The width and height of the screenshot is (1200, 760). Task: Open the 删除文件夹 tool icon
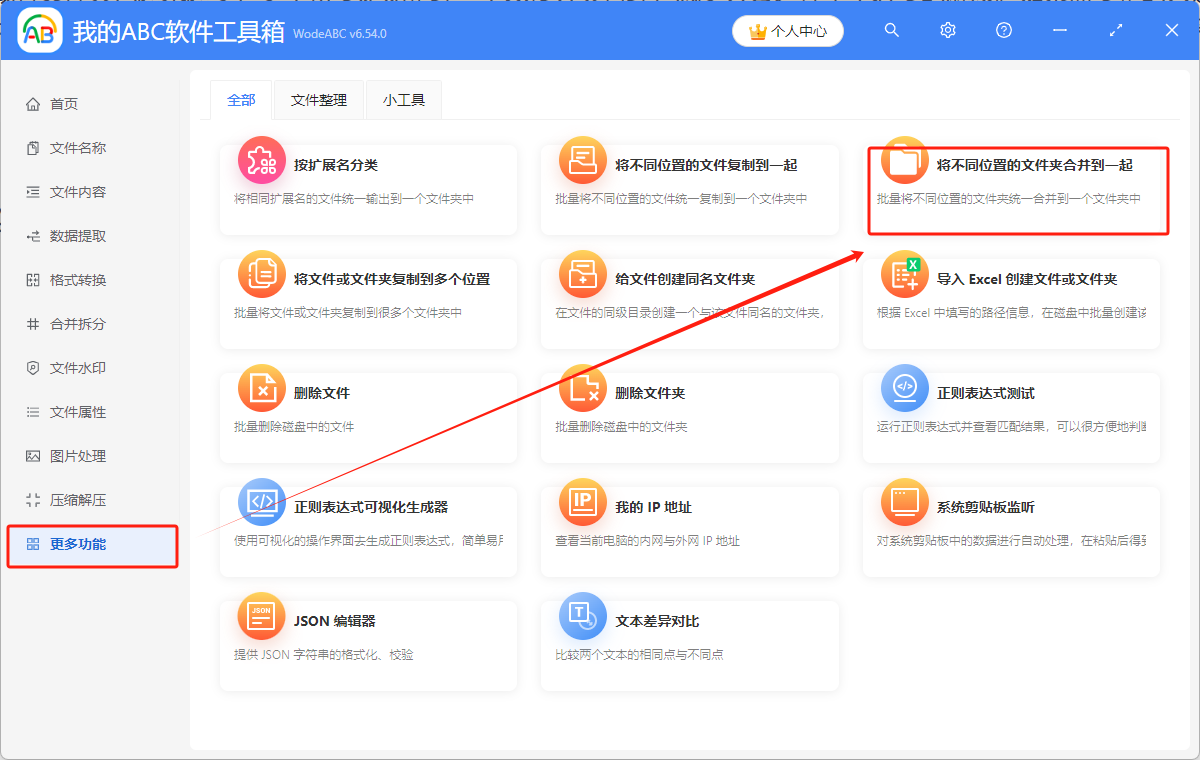click(x=583, y=390)
